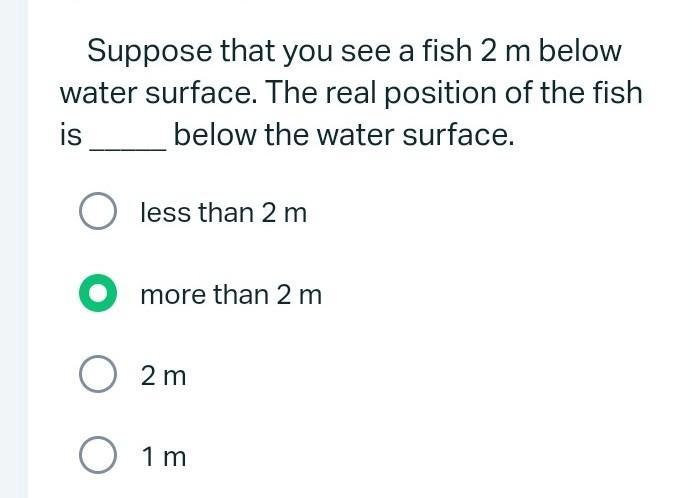The height and width of the screenshot is (498, 692).
Task: Click the "1 m" answer label text
Action: click(x=163, y=457)
